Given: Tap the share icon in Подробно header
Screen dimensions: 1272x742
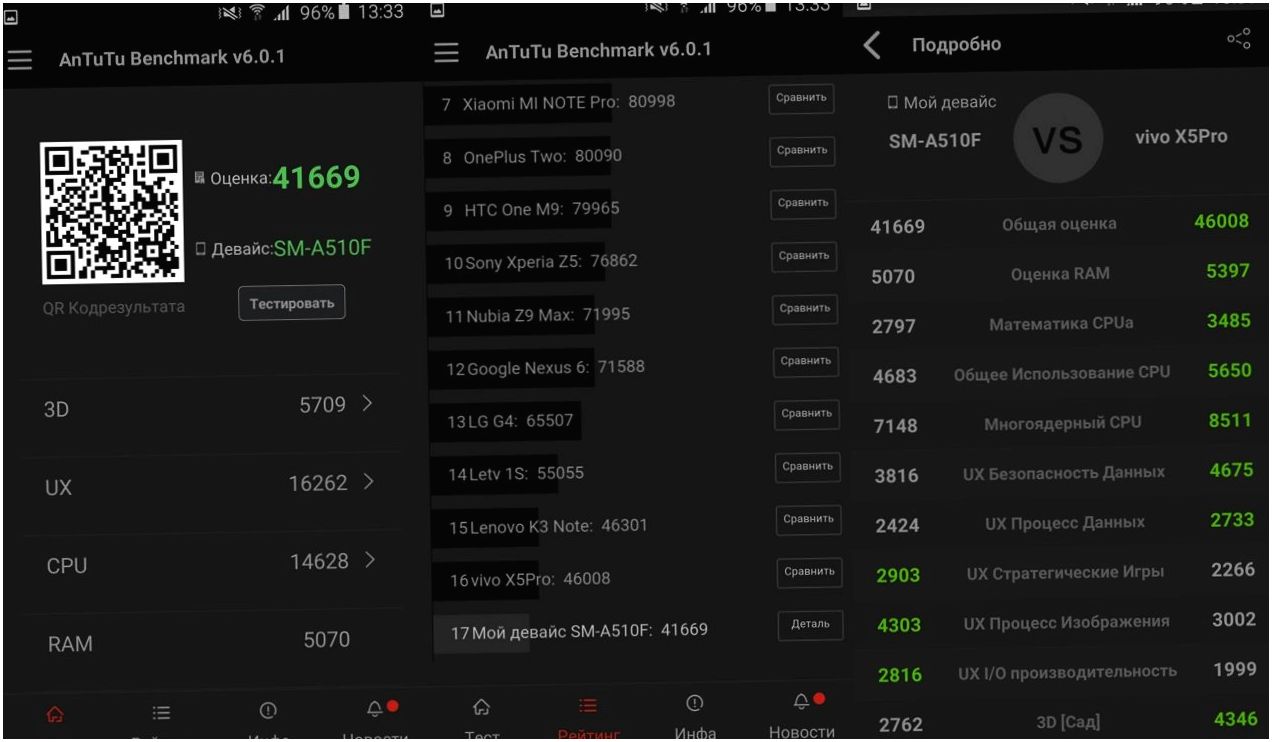Looking at the screenshot, I should point(1239,39).
